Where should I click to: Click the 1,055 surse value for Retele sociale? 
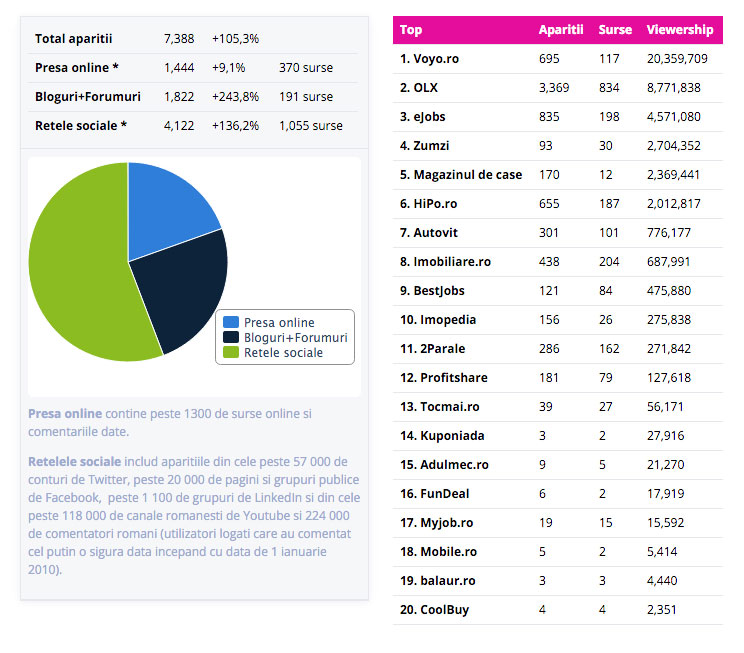[x=310, y=126]
